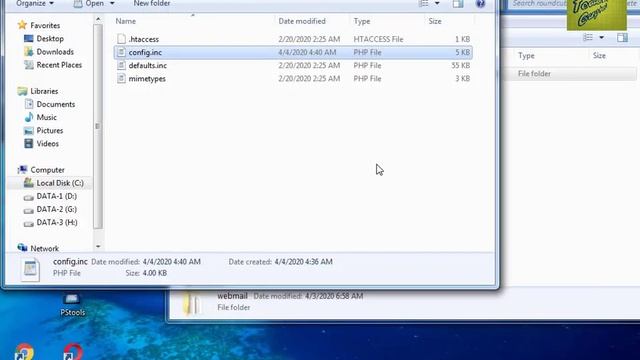This screenshot has height=360, width=640.
Task: Sort files by Name column
Action: point(126,21)
